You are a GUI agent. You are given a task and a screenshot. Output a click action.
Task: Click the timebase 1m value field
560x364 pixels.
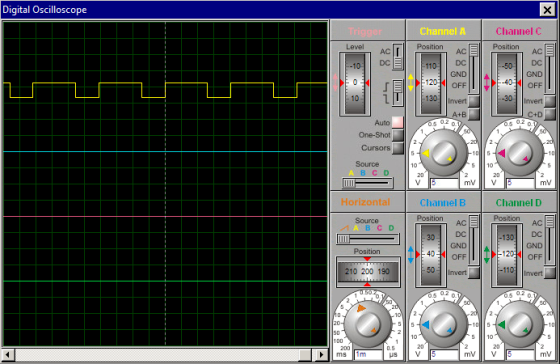pyautogui.click(x=368, y=354)
